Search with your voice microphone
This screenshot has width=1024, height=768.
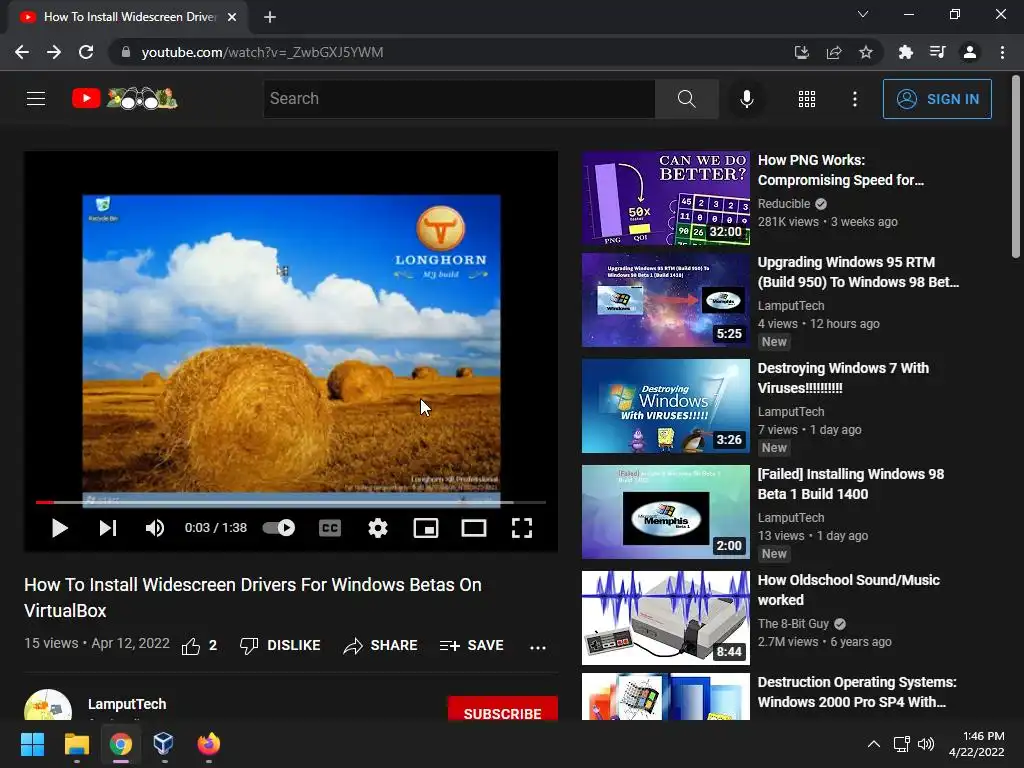[746, 99]
